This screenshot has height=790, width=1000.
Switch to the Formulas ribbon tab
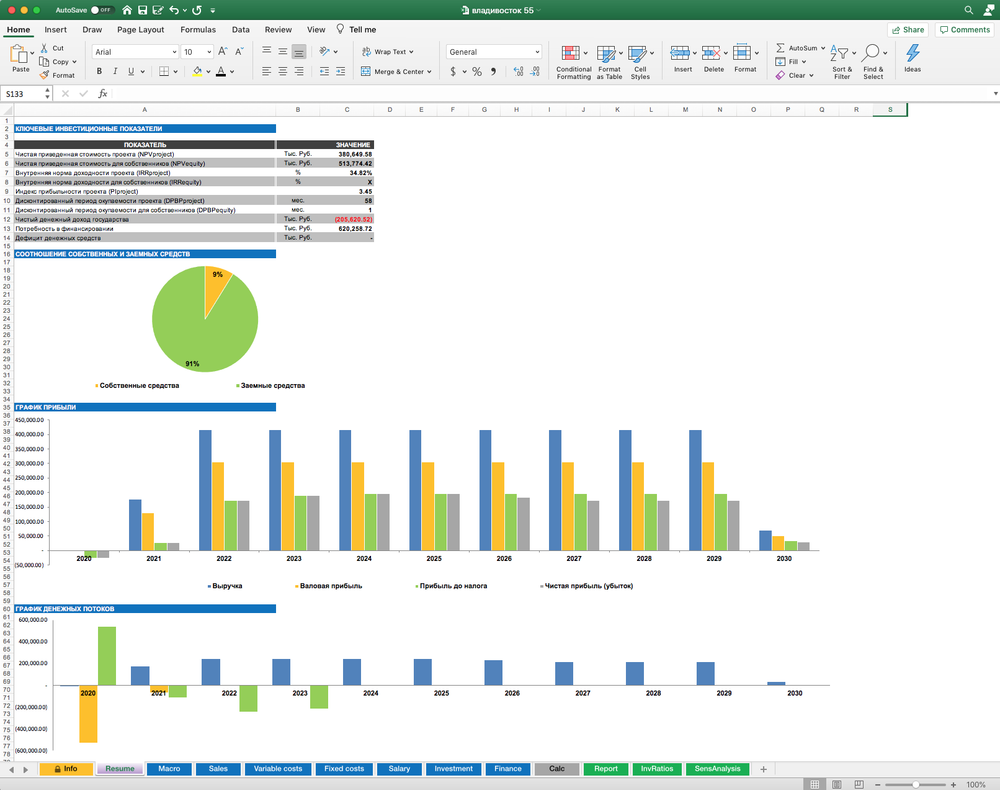tap(198, 30)
